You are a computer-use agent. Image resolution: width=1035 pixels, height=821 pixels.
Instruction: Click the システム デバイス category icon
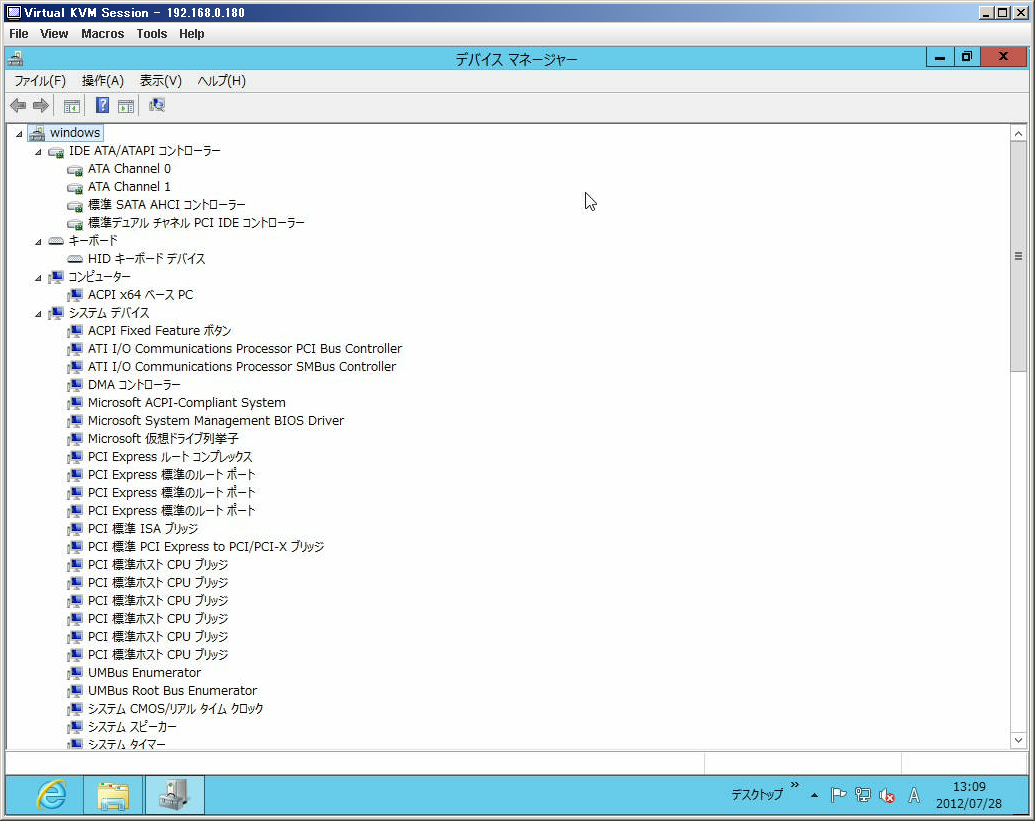[x=57, y=313]
